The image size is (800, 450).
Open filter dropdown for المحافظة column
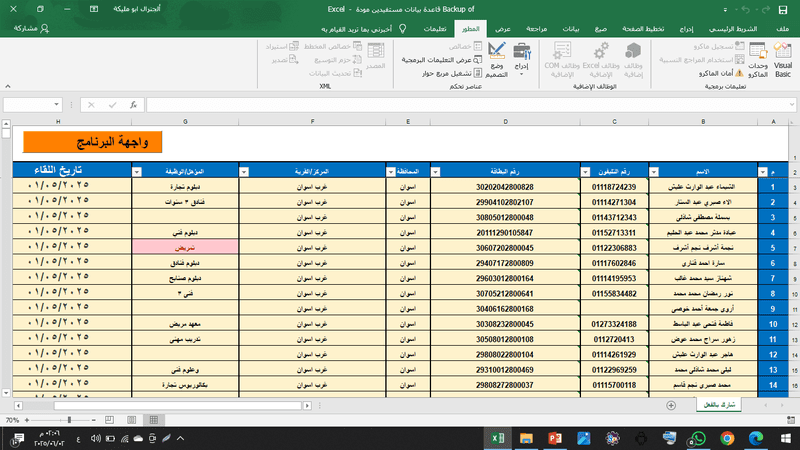(x=391, y=172)
